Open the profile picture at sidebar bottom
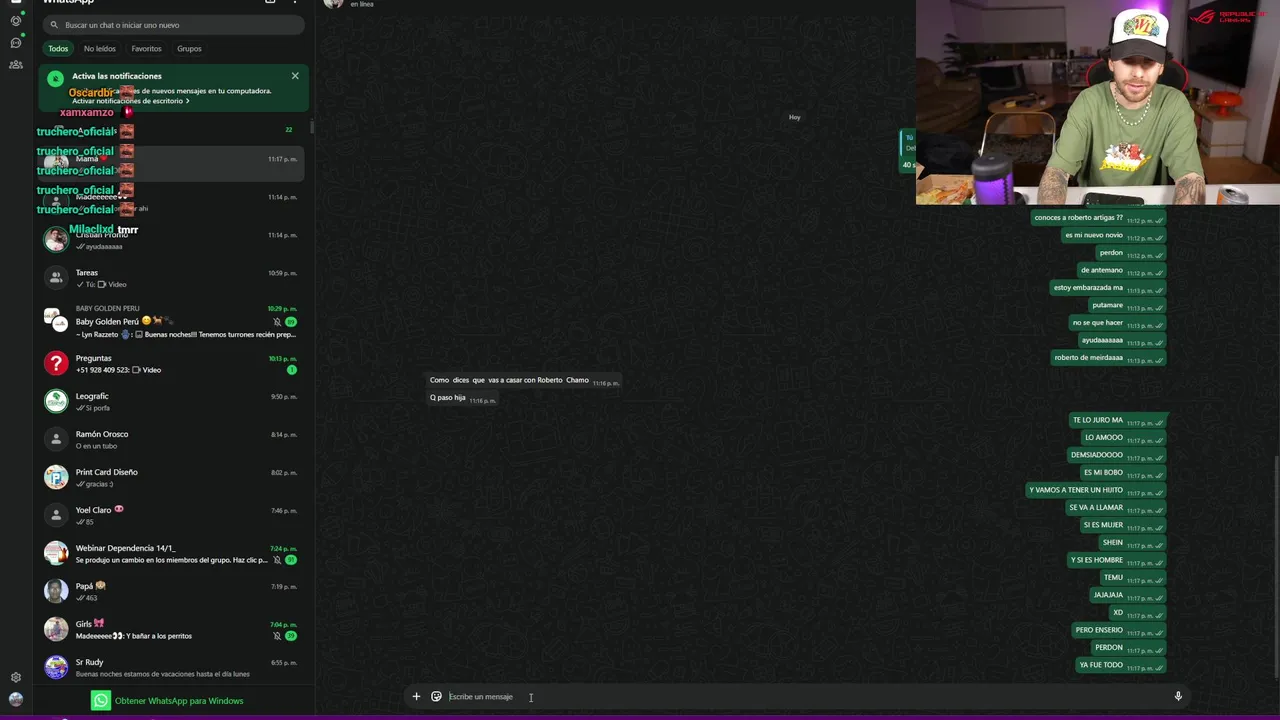 click(16, 699)
